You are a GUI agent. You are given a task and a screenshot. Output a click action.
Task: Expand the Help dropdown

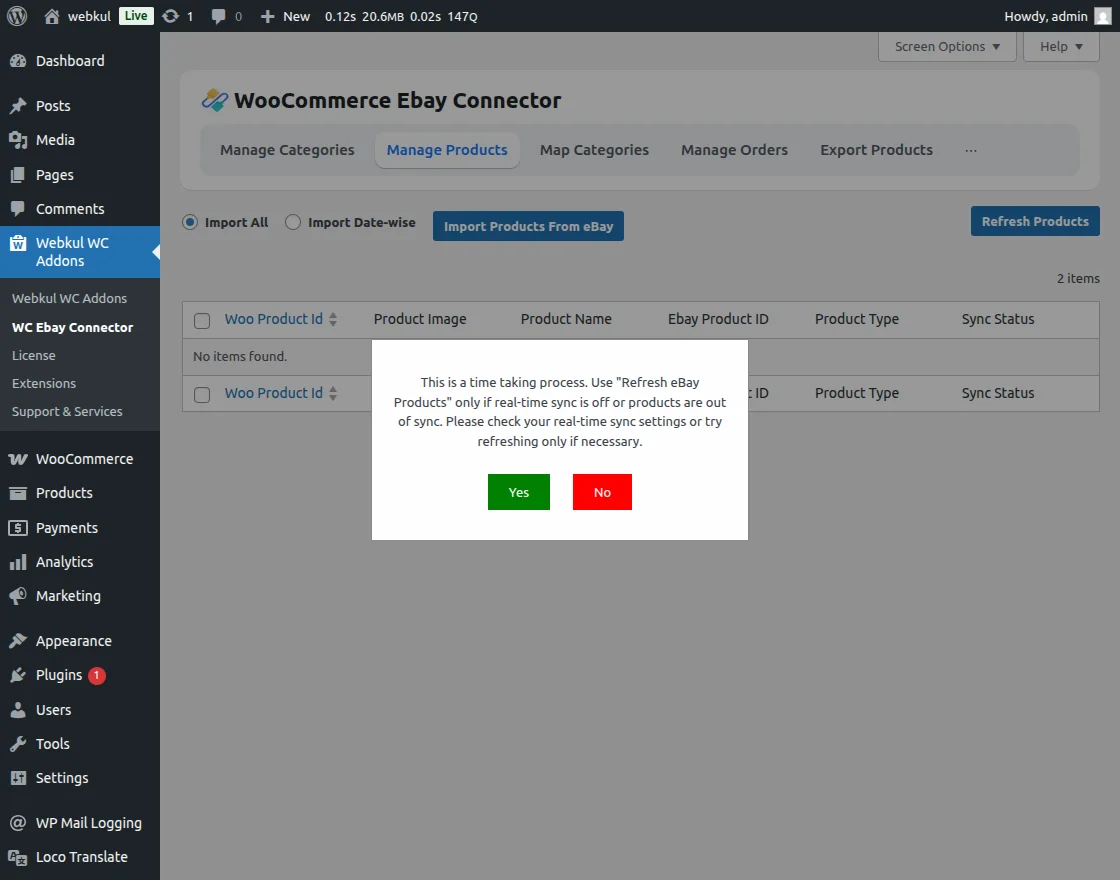pyautogui.click(x=1061, y=46)
